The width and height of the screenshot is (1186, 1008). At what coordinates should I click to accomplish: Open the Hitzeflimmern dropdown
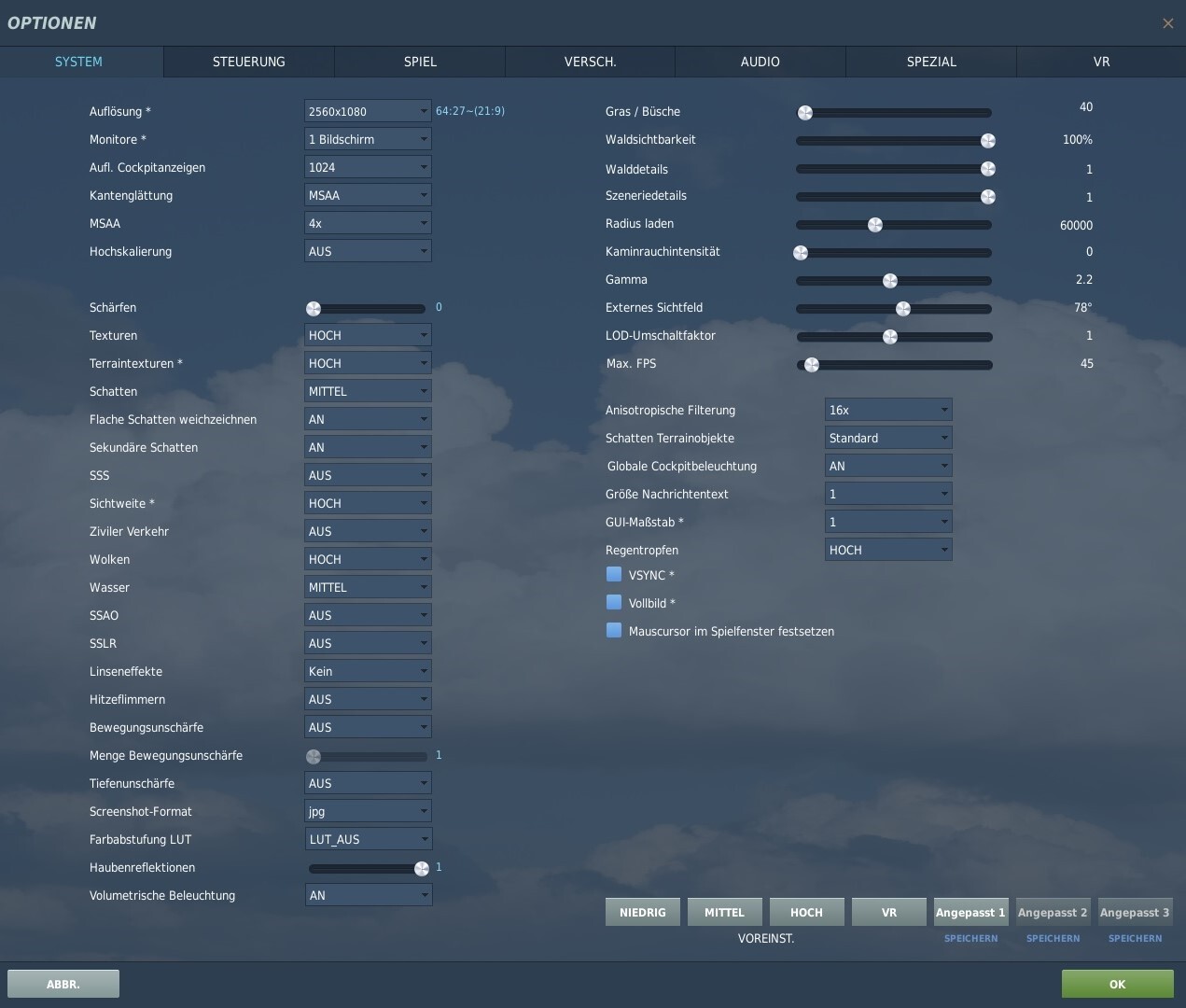[x=368, y=699]
